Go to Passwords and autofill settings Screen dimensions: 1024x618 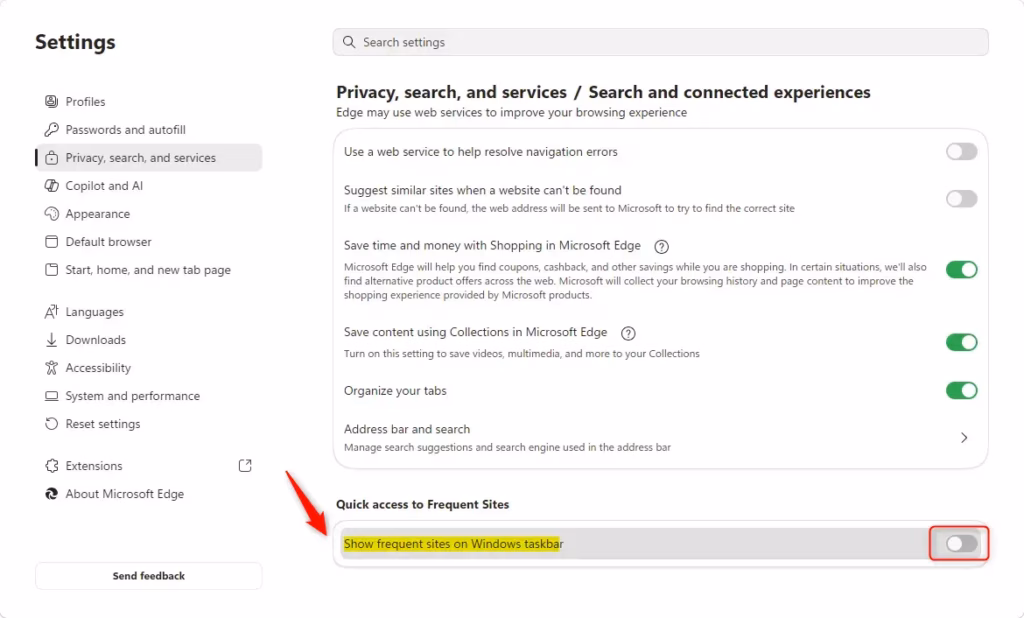click(x=149, y=129)
